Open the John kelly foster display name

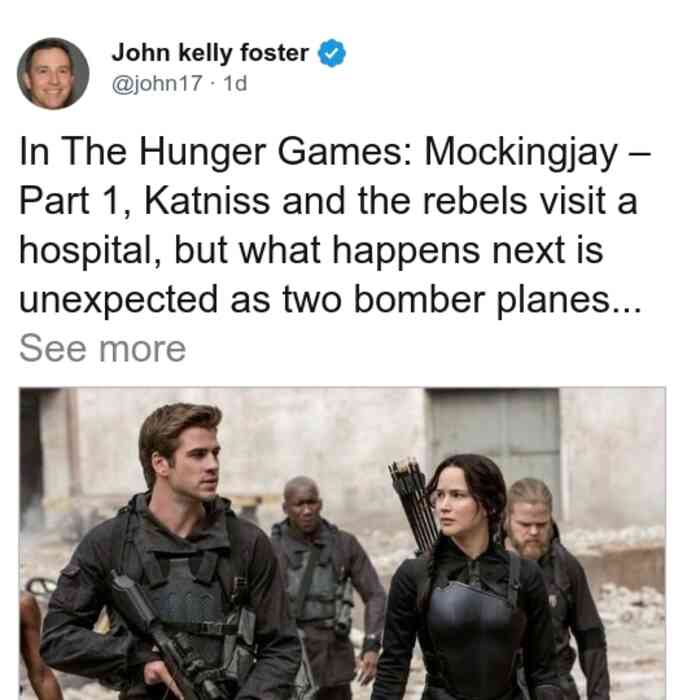click(210, 53)
